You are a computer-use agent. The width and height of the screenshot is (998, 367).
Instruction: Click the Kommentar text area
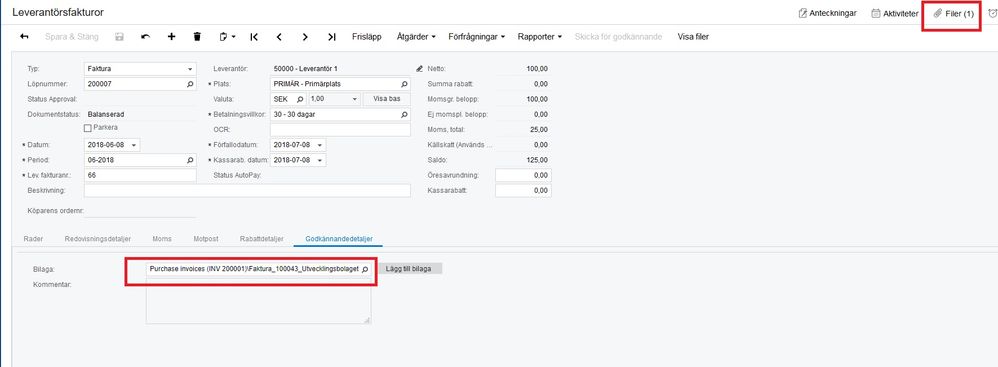(x=258, y=301)
